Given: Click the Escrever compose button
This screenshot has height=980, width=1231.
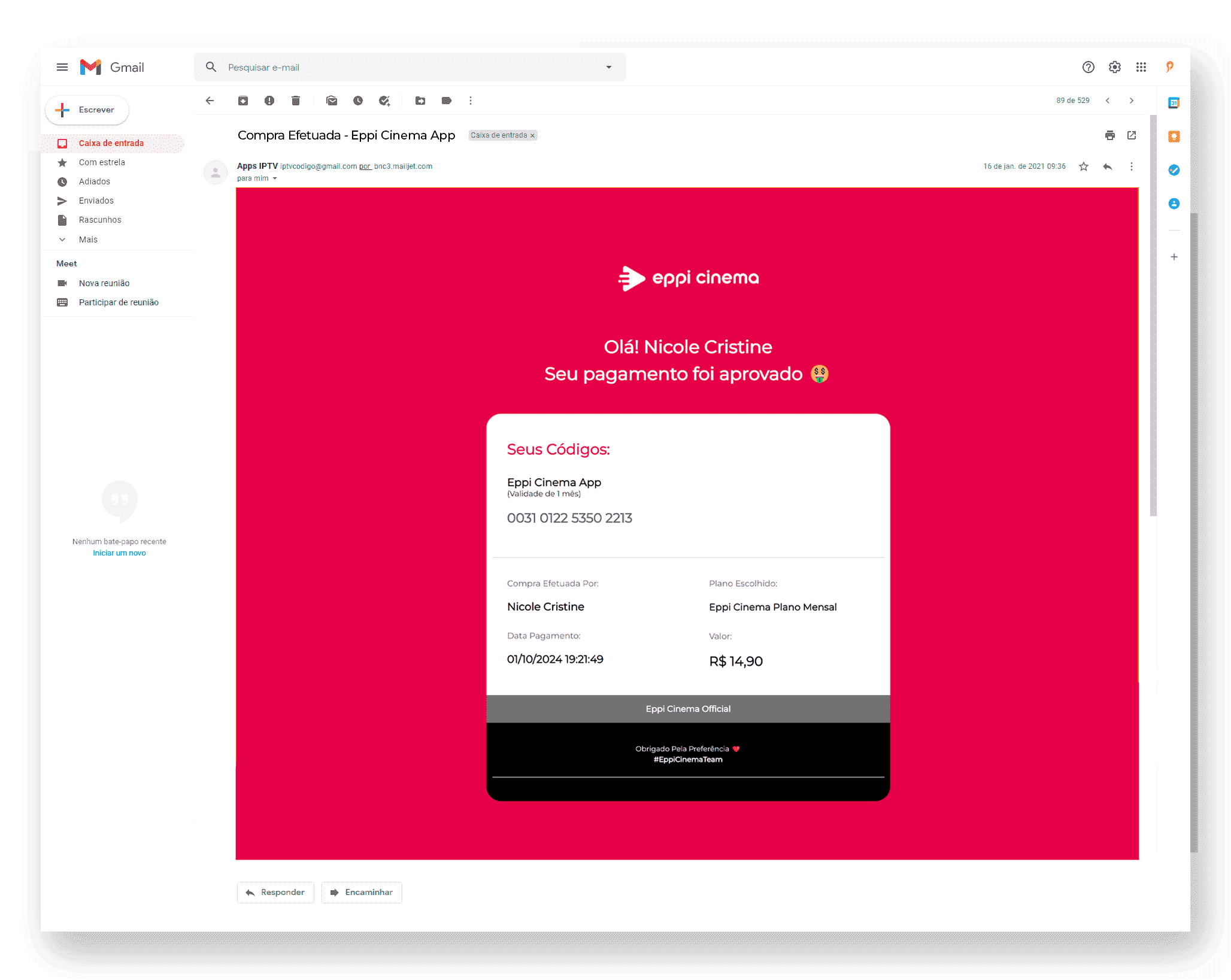Looking at the screenshot, I should tap(87, 110).
